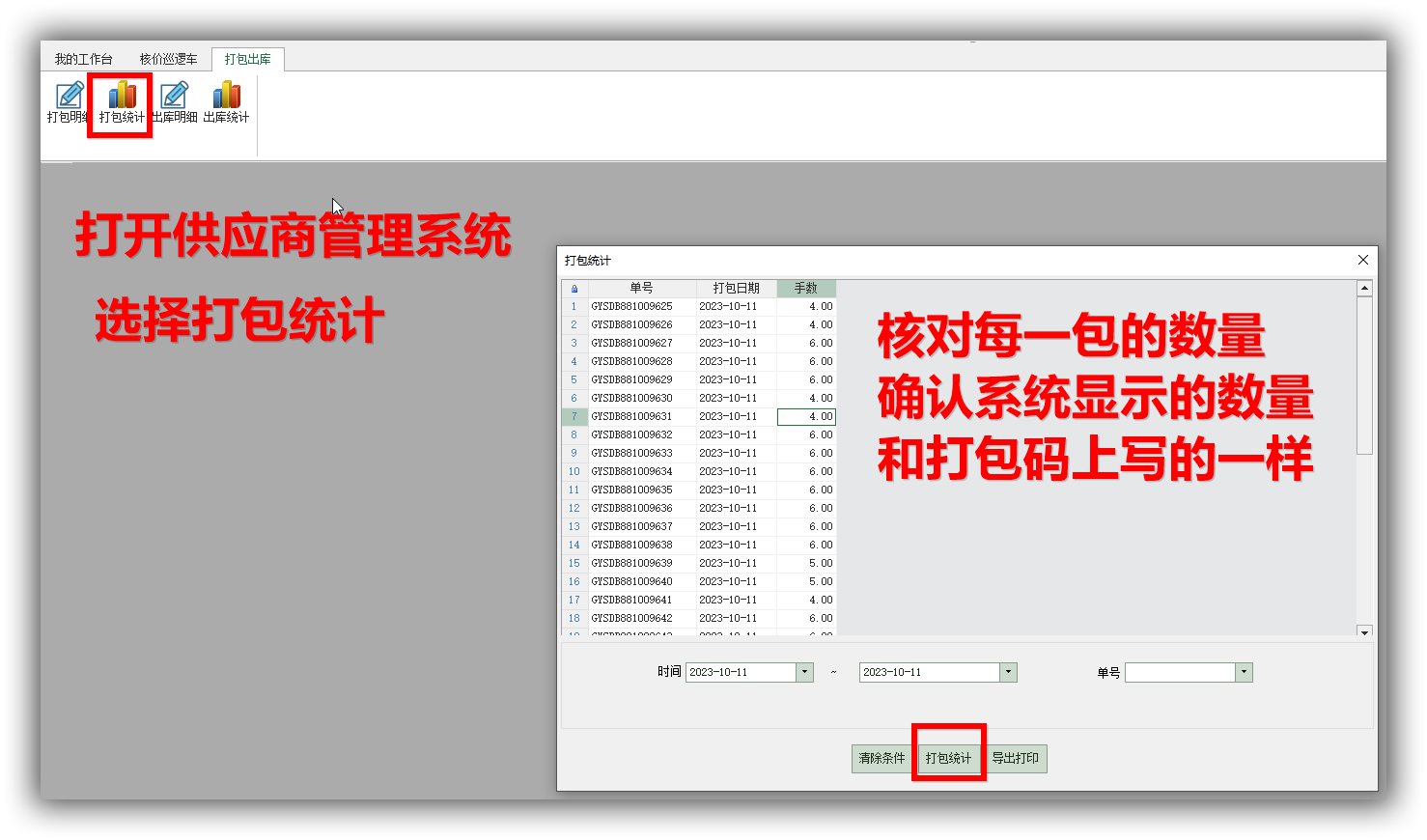Viewport: 1427px width, 840px height.
Task: Click the 导出打印 button
Action: [1015, 758]
